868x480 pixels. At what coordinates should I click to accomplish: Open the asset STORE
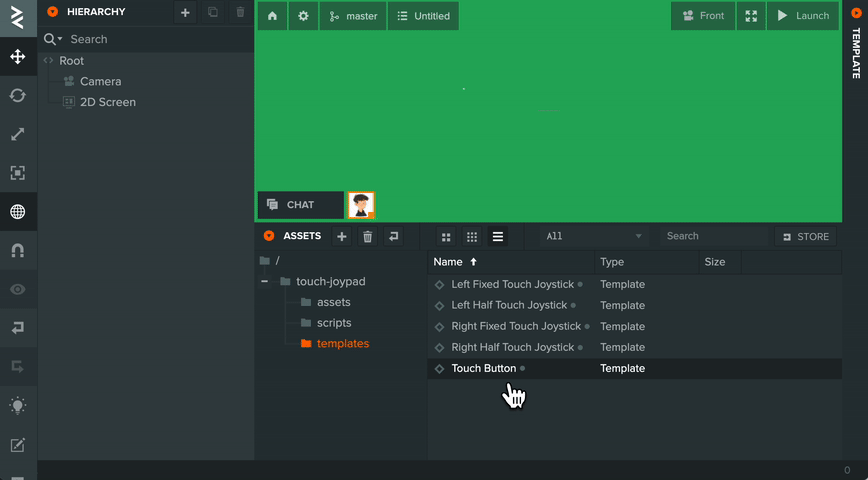pos(805,236)
